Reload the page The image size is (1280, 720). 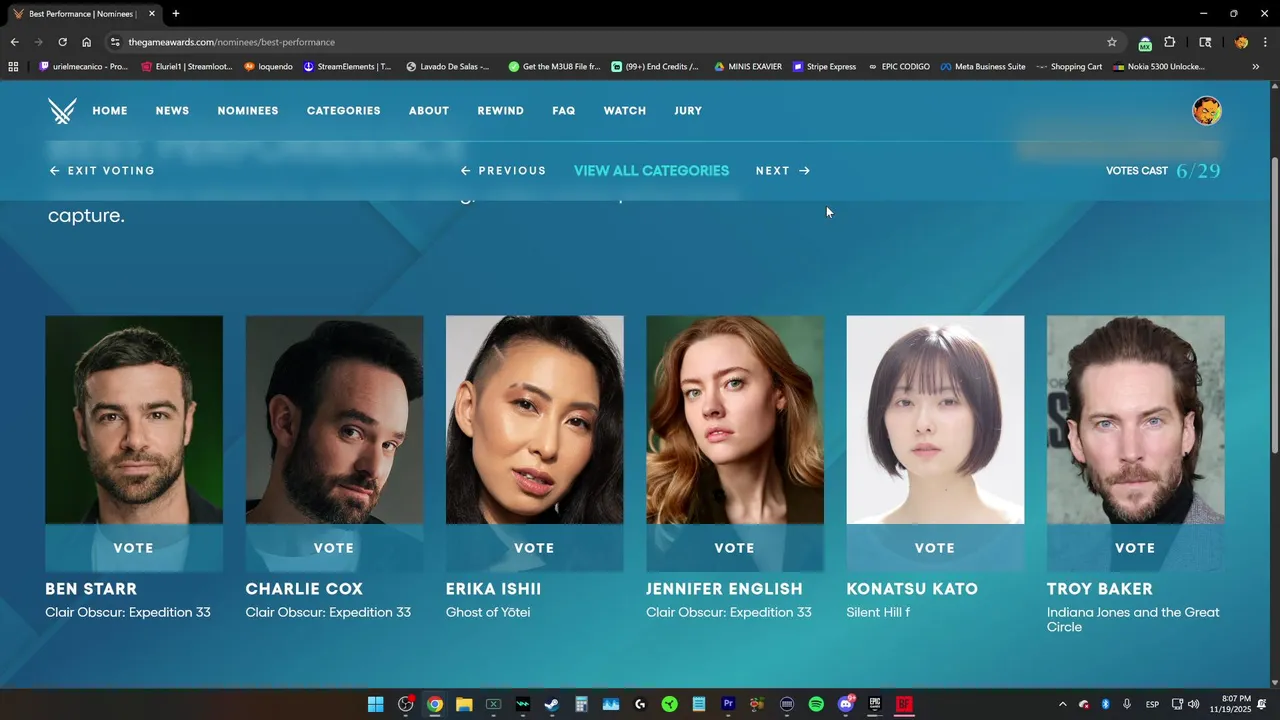62,42
